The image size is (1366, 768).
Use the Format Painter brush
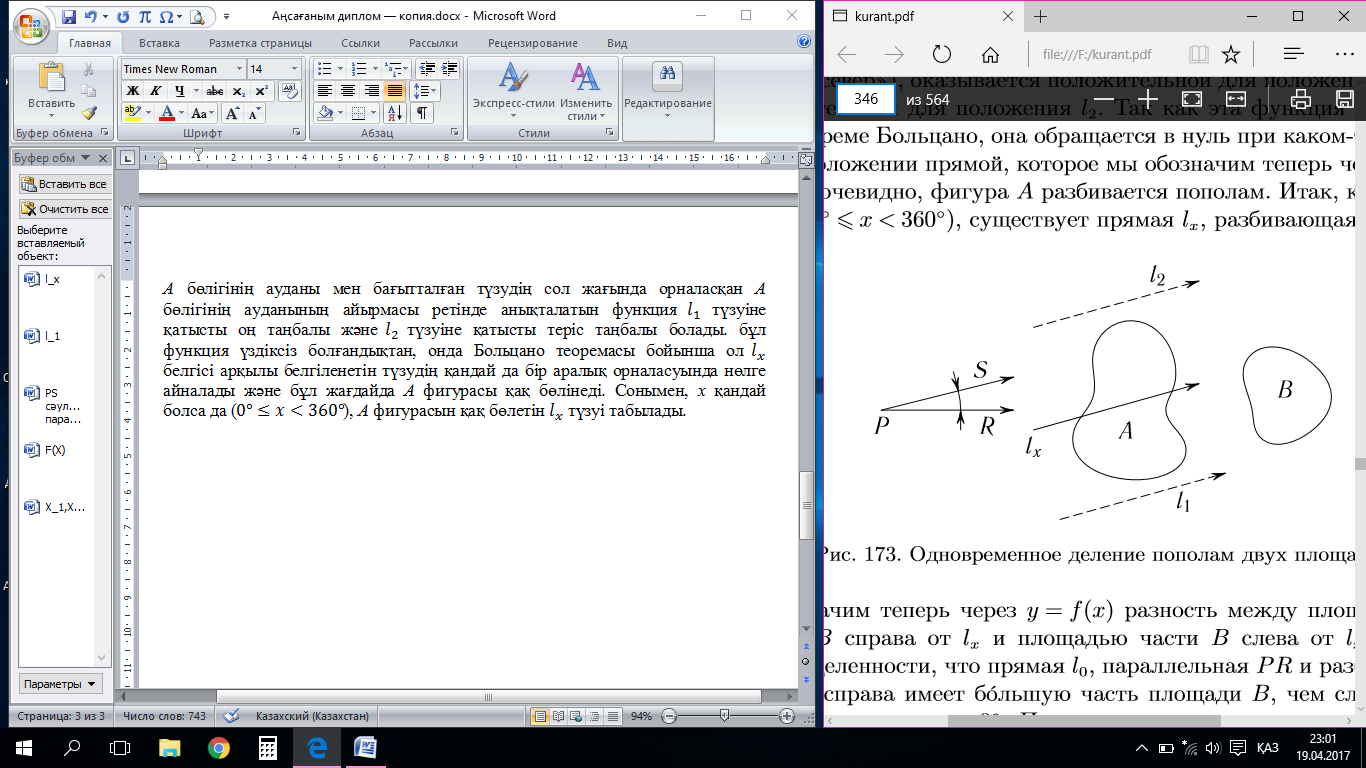click(88, 113)
